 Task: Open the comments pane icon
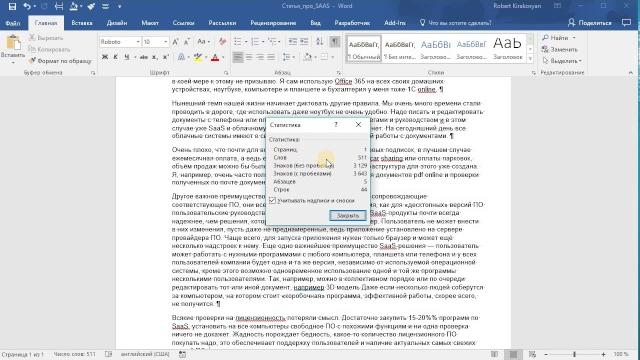click(x=626, y=23)
